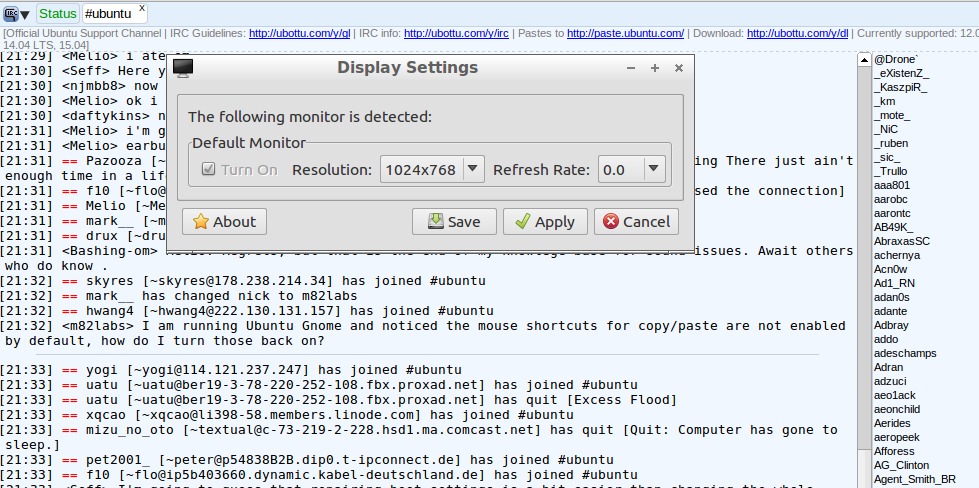This screenshot has width=979, height=488.
Task: Select user adan0s in nick list
Action: point(892,298)
